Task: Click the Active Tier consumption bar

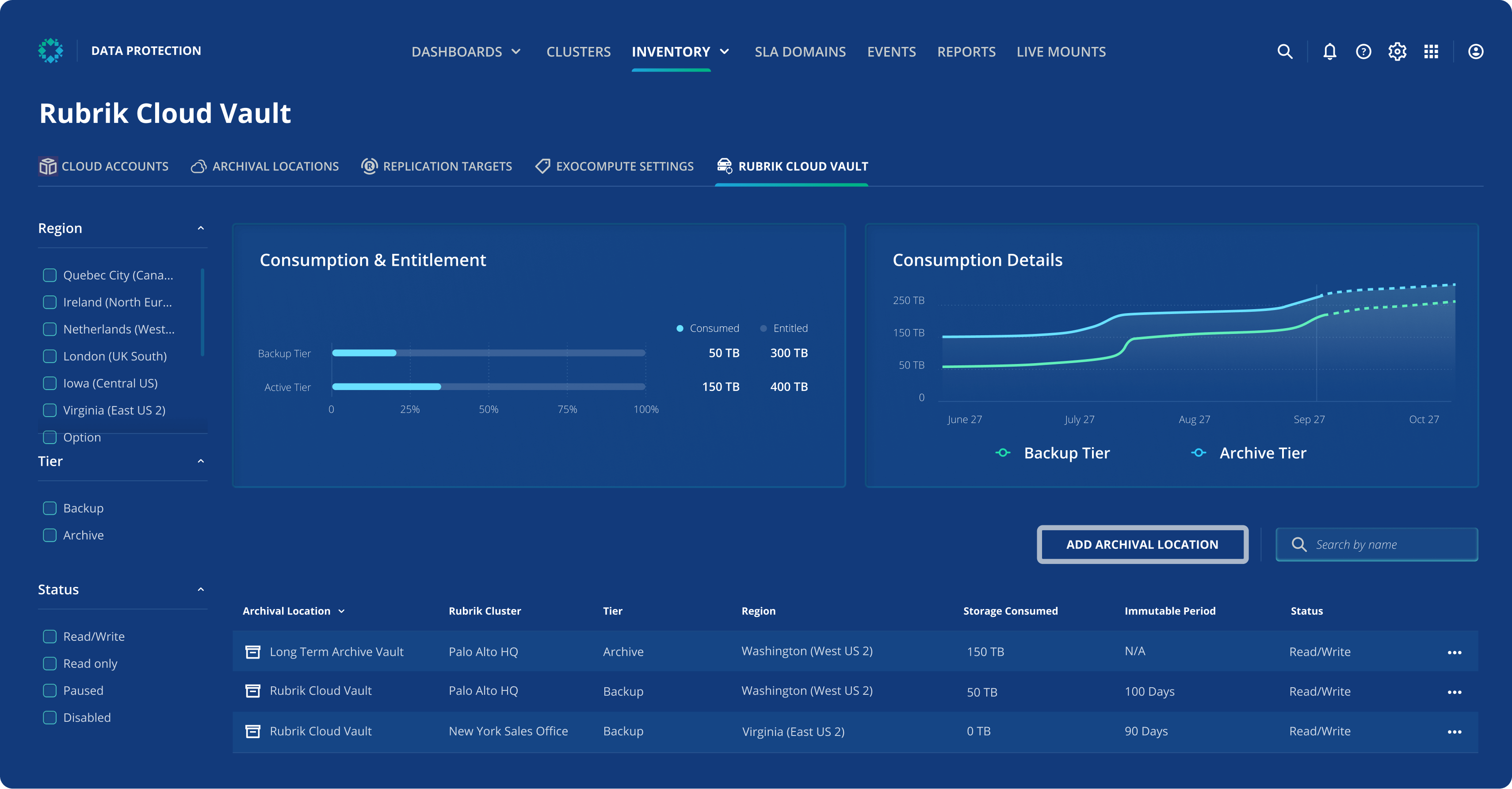Action: pyautogui.click(x=489, y=386)
